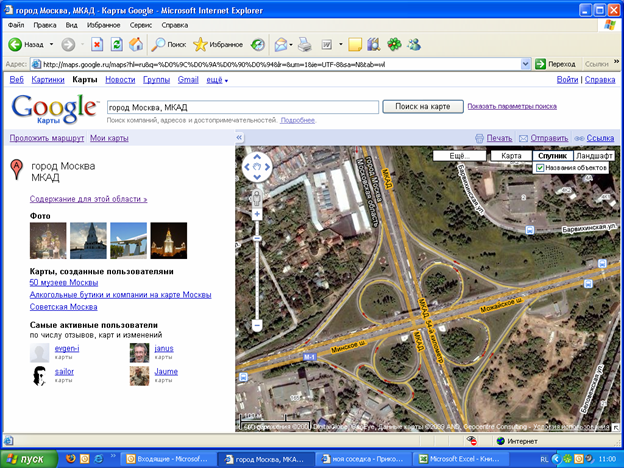This screenshot has height=469, width=625.
Task: Open St. Basil's cathedral photo thumbnail
Action: click(x=48, y=241)
